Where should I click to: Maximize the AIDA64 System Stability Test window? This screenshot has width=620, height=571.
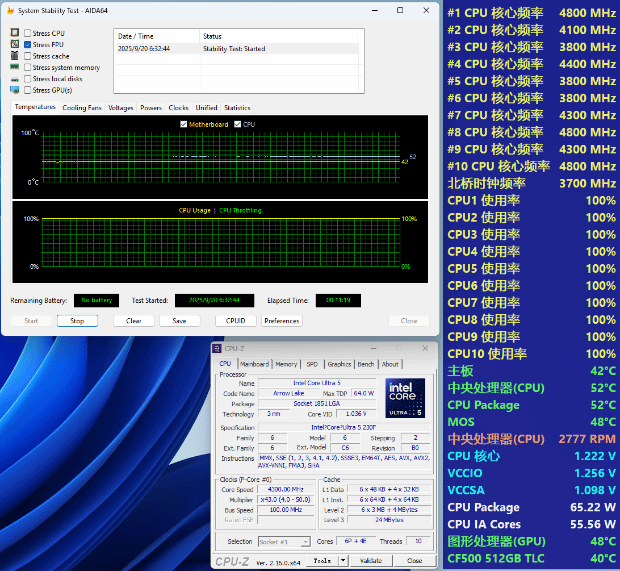(400, 10)
